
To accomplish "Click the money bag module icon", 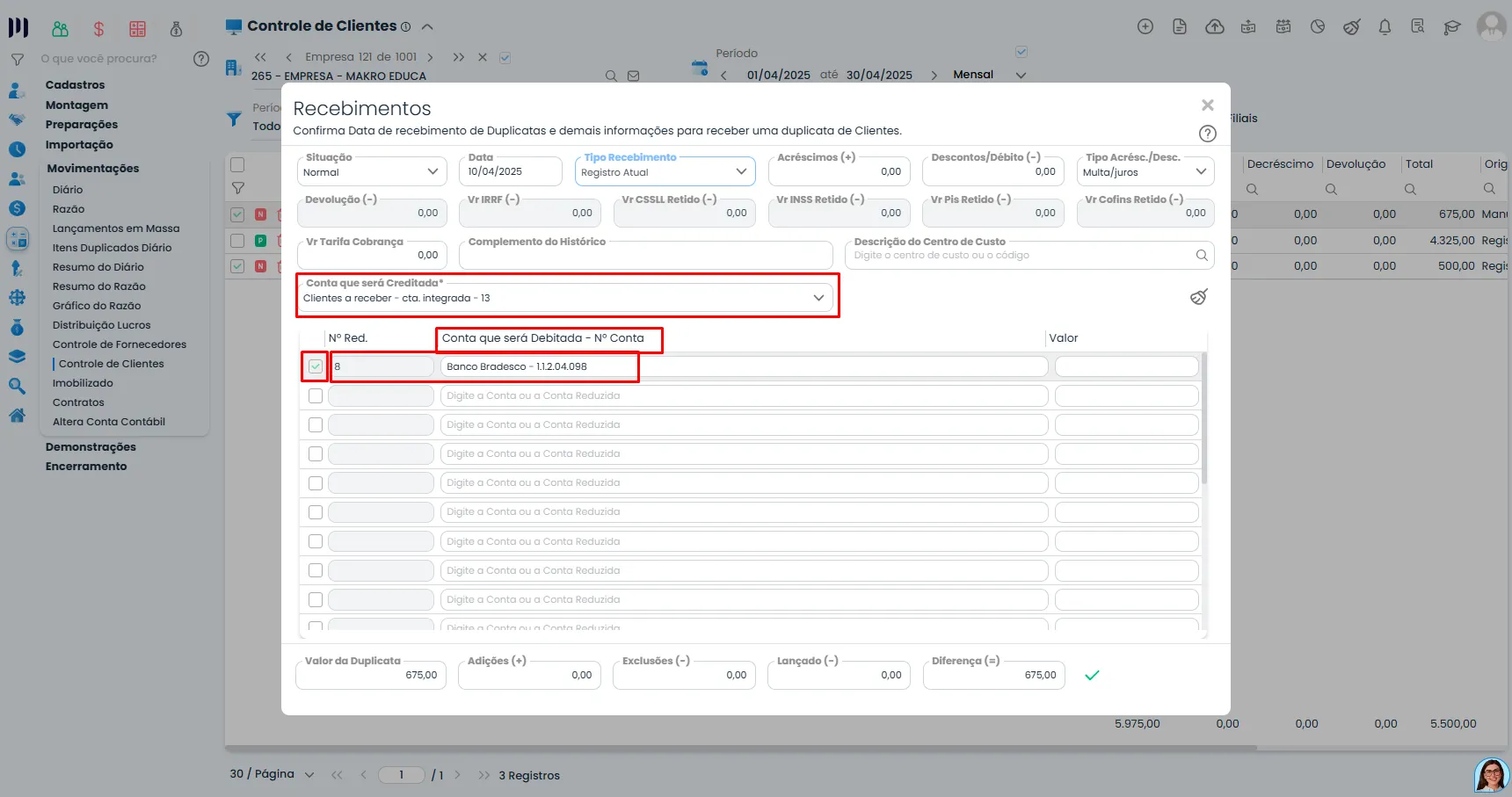I will pyautogui.click(x=176, y=29).
